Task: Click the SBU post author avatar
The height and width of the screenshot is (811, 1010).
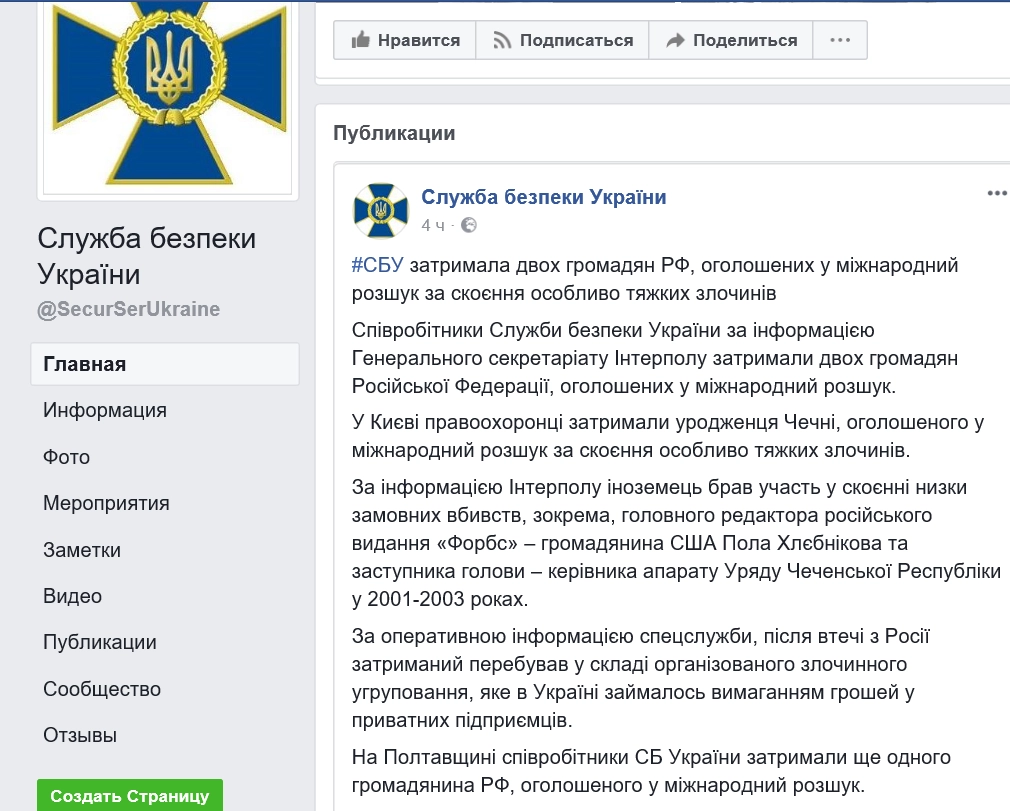Action: [x=381, y=210]
